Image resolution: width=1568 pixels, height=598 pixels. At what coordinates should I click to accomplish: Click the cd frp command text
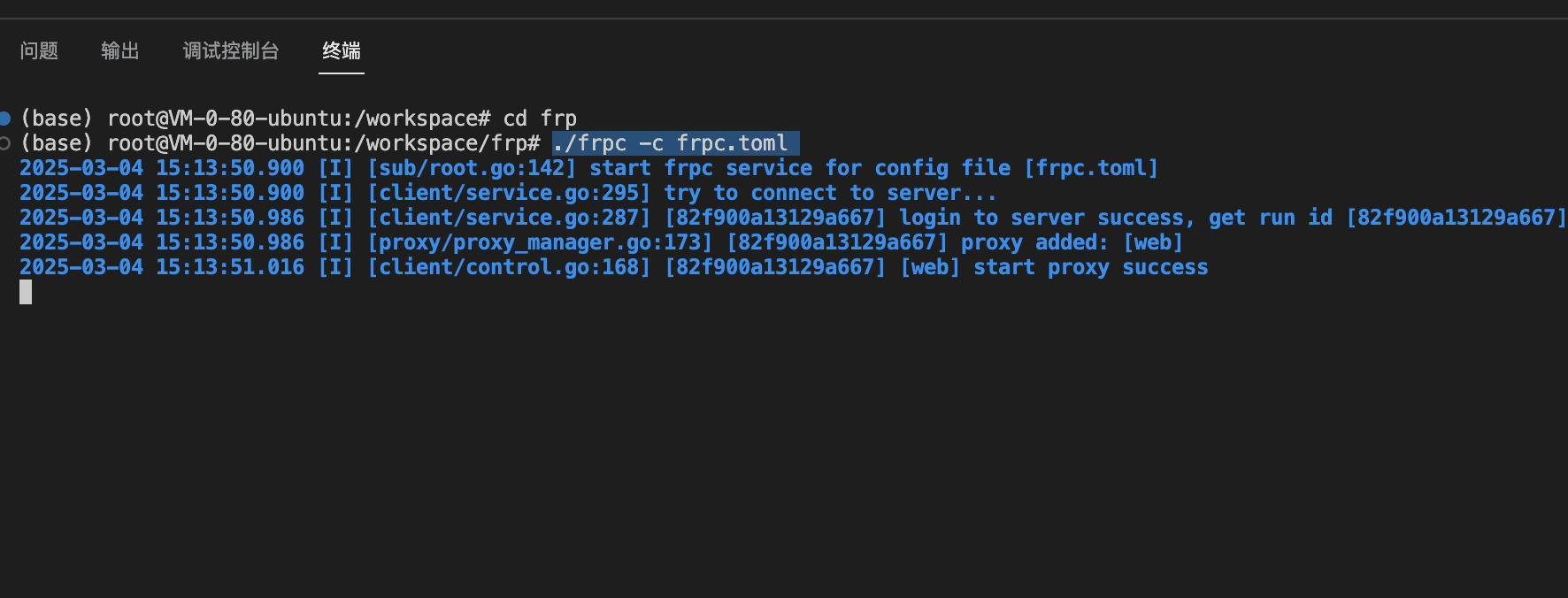[540, 119]
